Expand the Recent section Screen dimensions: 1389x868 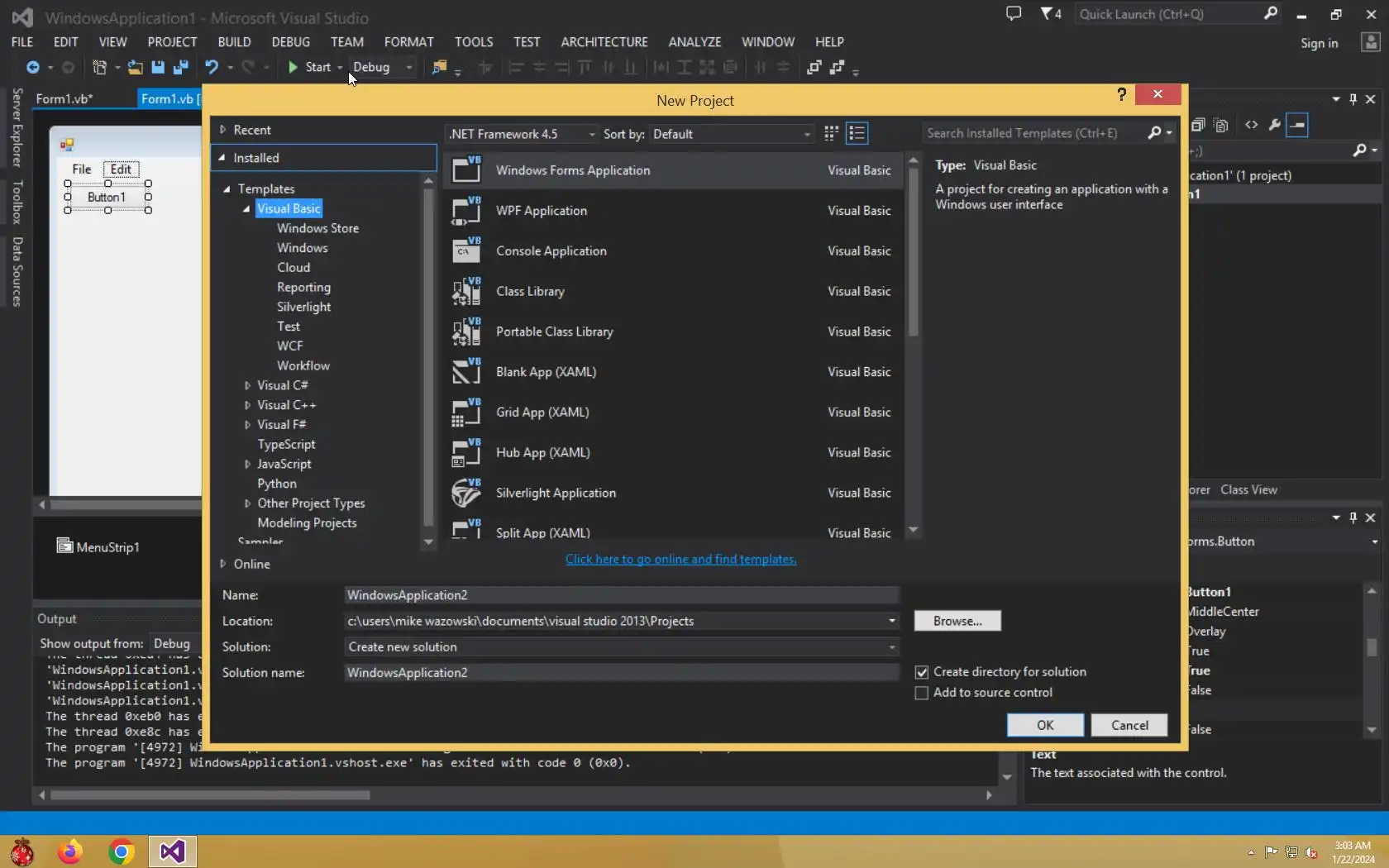pyautogui.click(x=222, y=130)
